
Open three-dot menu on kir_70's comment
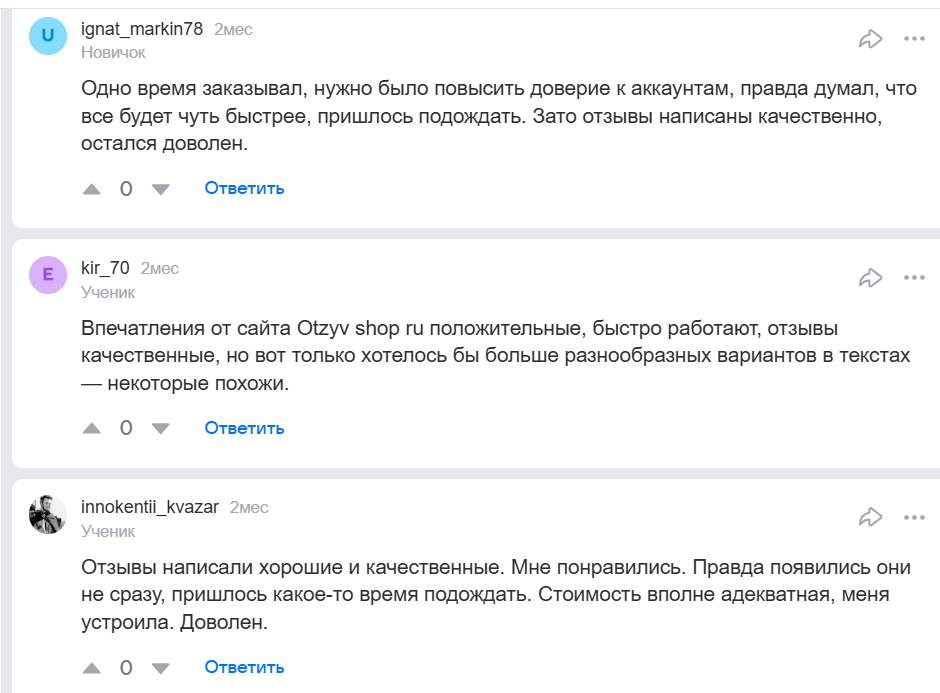[914, 278]
